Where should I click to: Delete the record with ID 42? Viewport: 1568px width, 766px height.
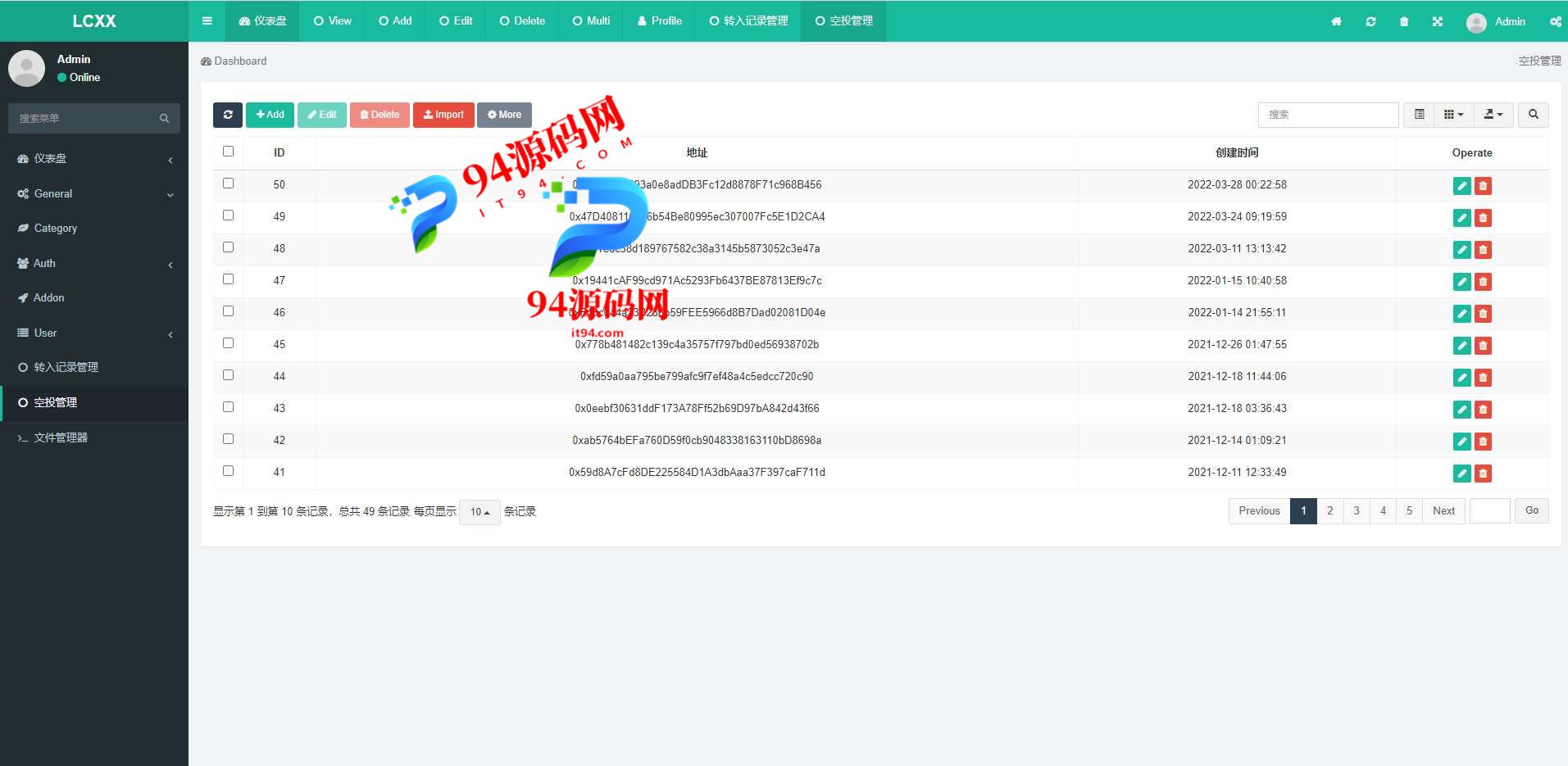[1483, 442]
